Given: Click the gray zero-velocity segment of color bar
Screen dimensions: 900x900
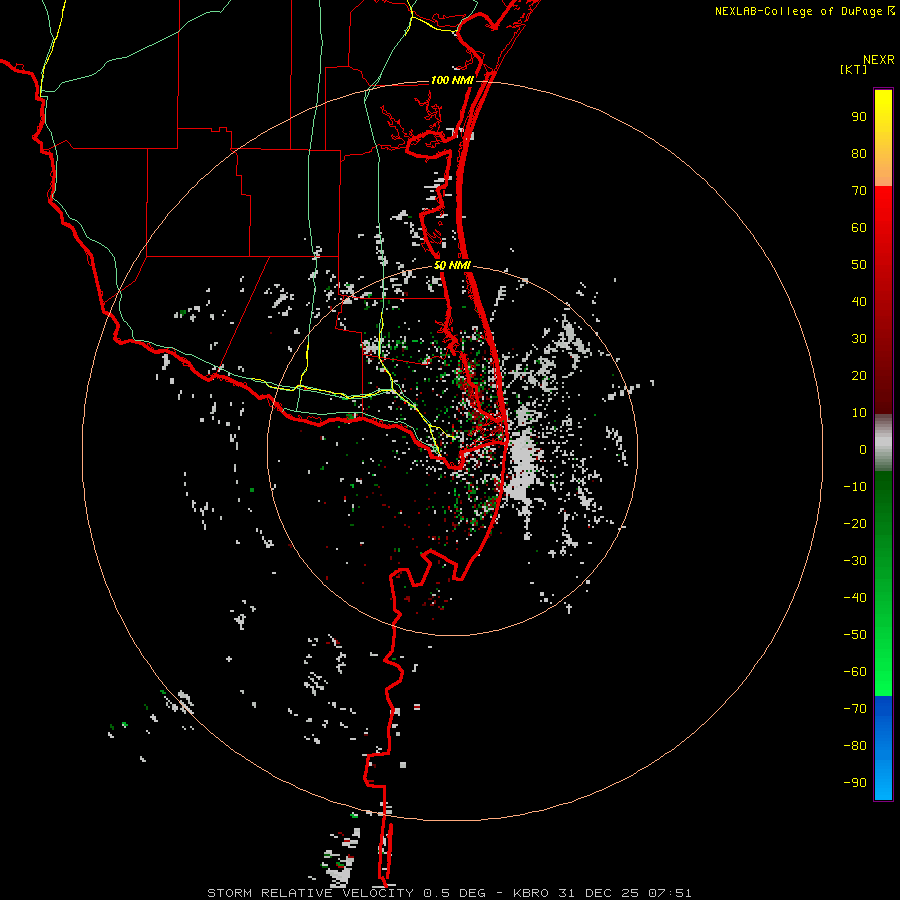Looking at the screenshot, I should tap(883, 443).
